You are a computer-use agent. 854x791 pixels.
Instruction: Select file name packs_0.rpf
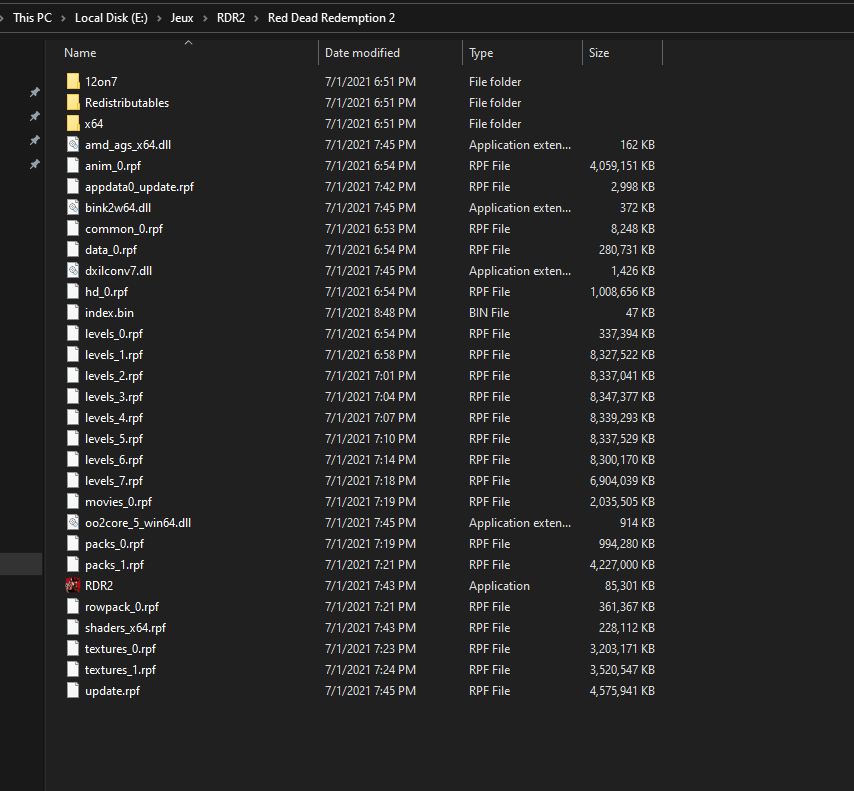click(114, 544)
